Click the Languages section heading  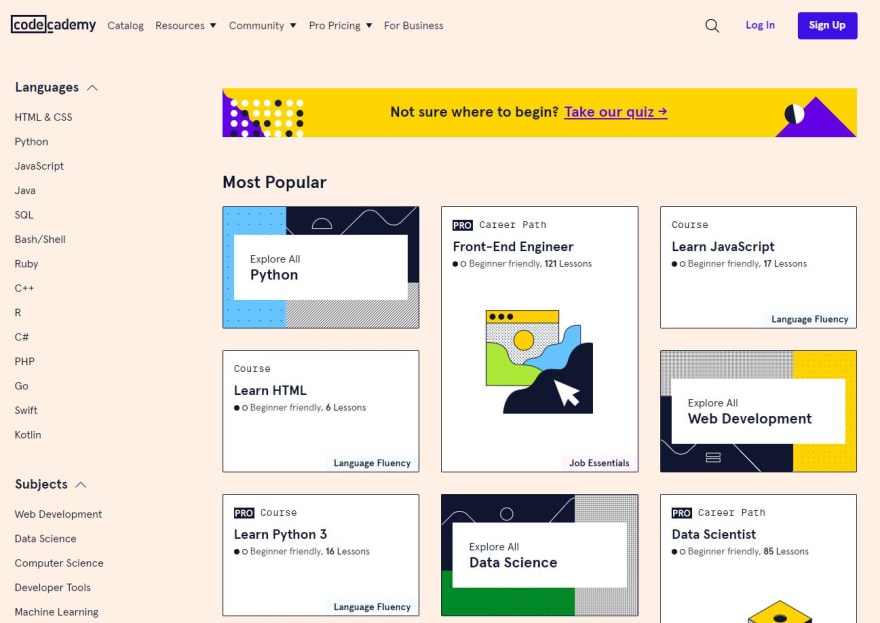pyautogui.click(x=47, y=88)
